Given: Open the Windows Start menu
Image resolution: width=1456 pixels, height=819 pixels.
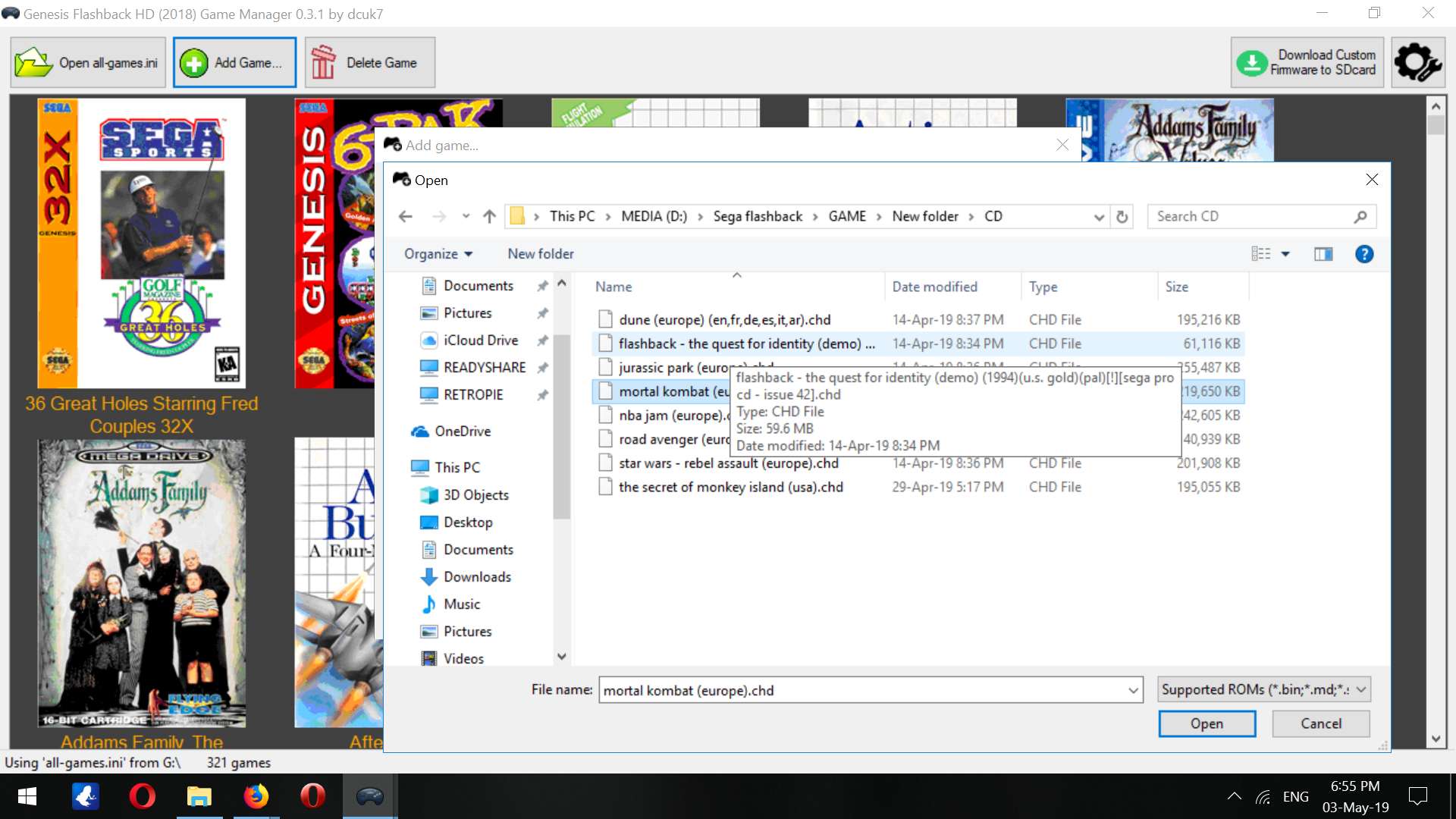Looking at the screenshot, I should pyautogui.click(x=27, y=796).
